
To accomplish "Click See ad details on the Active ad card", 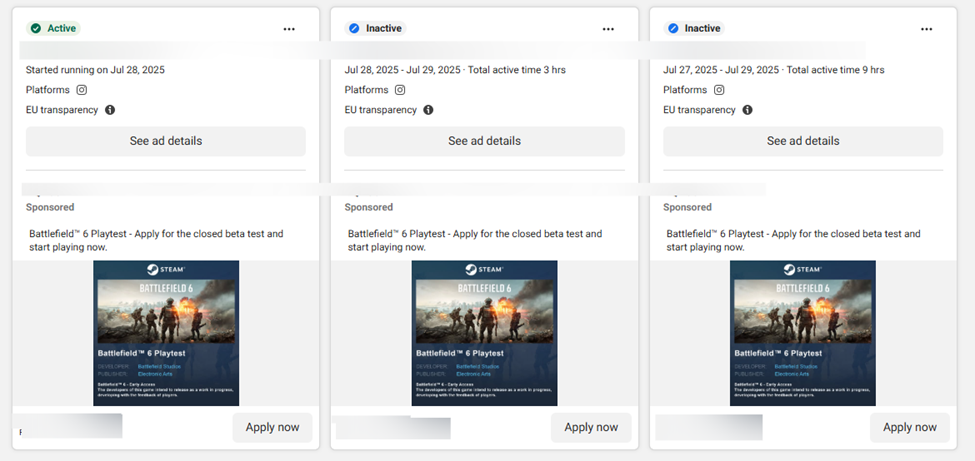I will (x=166, y=141).
